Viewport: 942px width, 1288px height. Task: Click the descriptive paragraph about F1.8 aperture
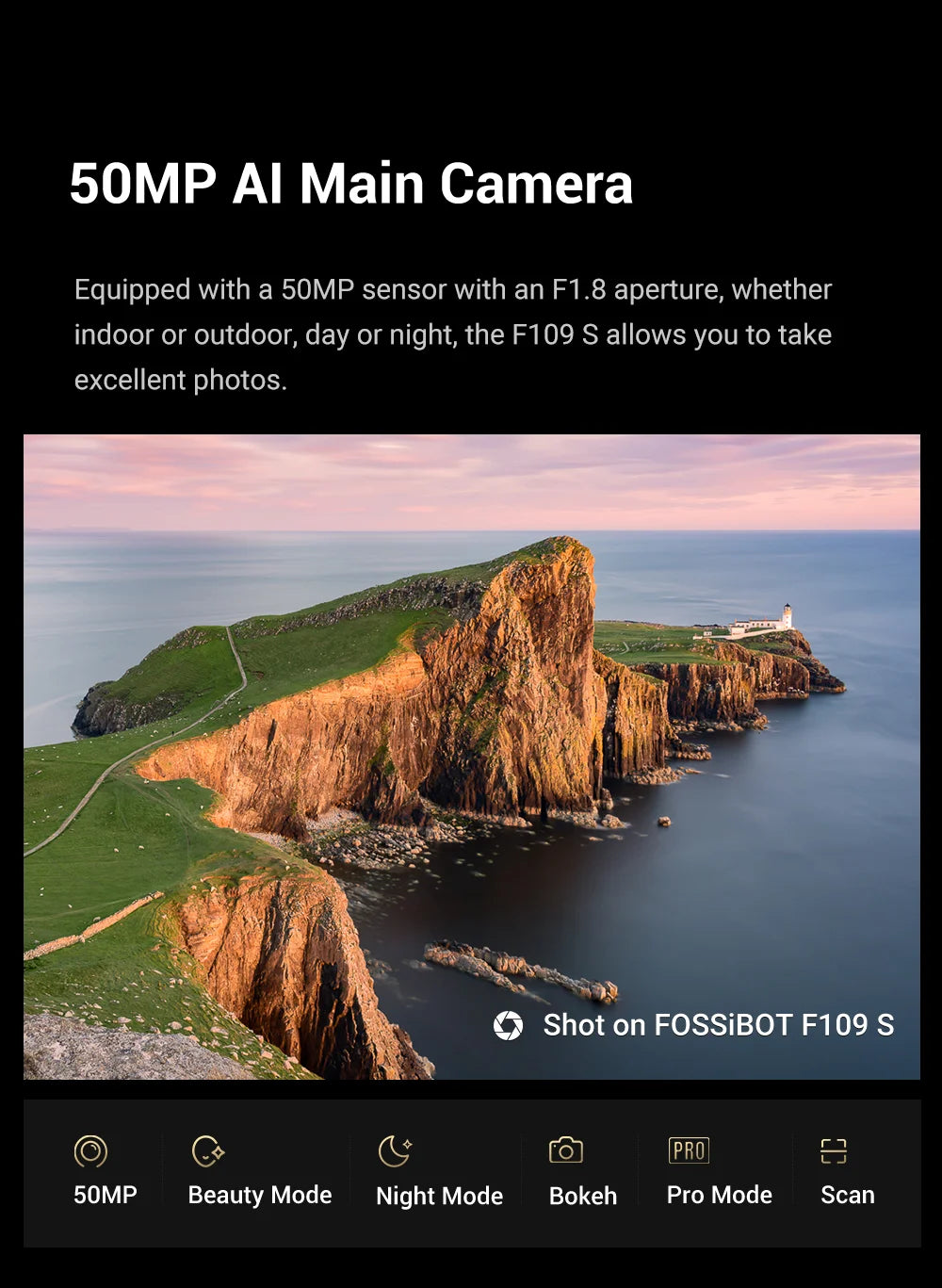point(453,334)
